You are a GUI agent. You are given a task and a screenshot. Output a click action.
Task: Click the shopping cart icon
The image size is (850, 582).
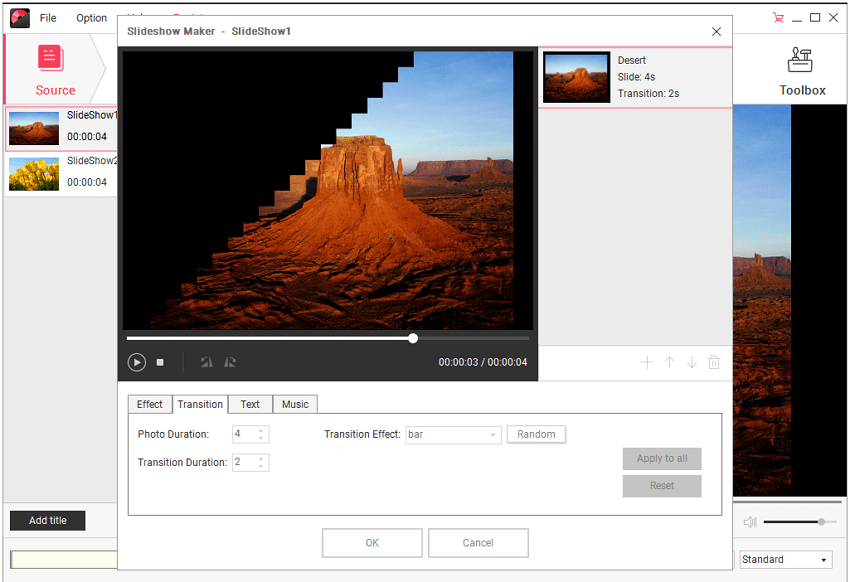778,18
